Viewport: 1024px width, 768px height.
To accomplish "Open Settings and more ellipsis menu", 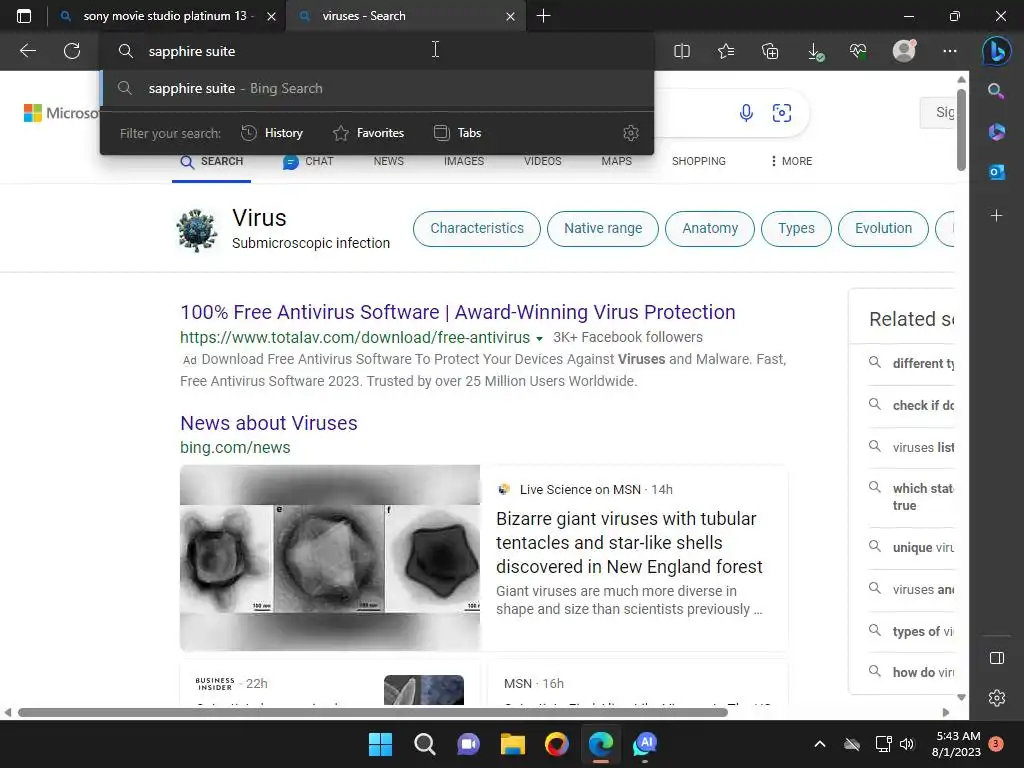I will (950, 51).
